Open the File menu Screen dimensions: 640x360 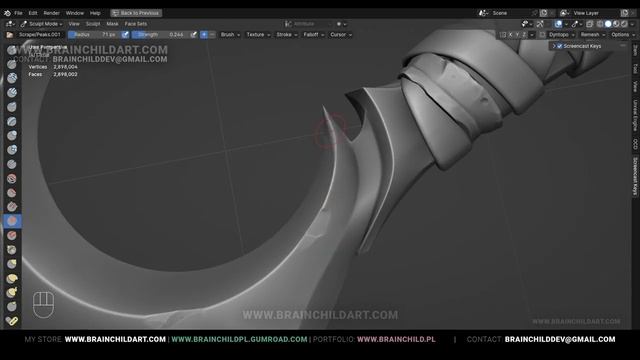18,13
